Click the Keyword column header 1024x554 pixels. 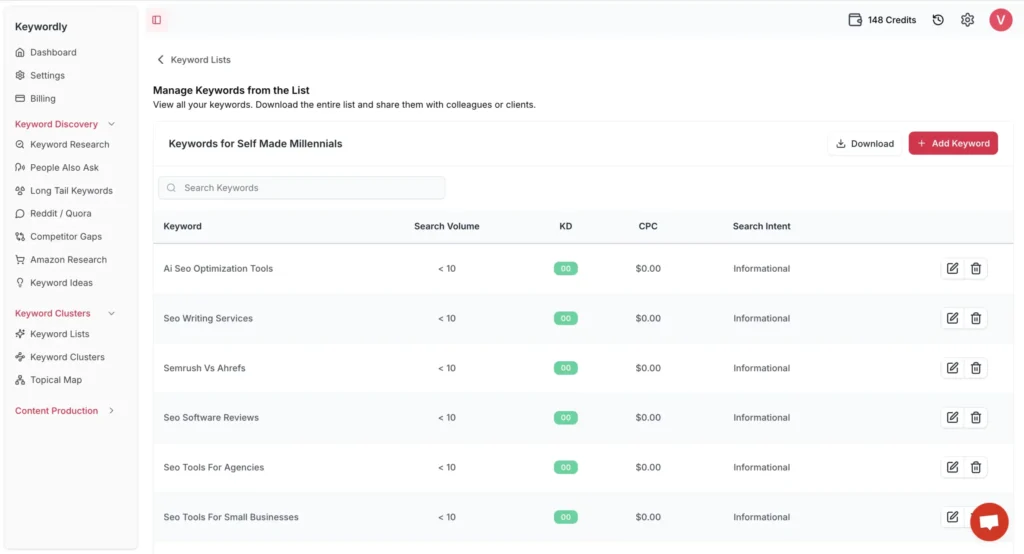point(182,227)
